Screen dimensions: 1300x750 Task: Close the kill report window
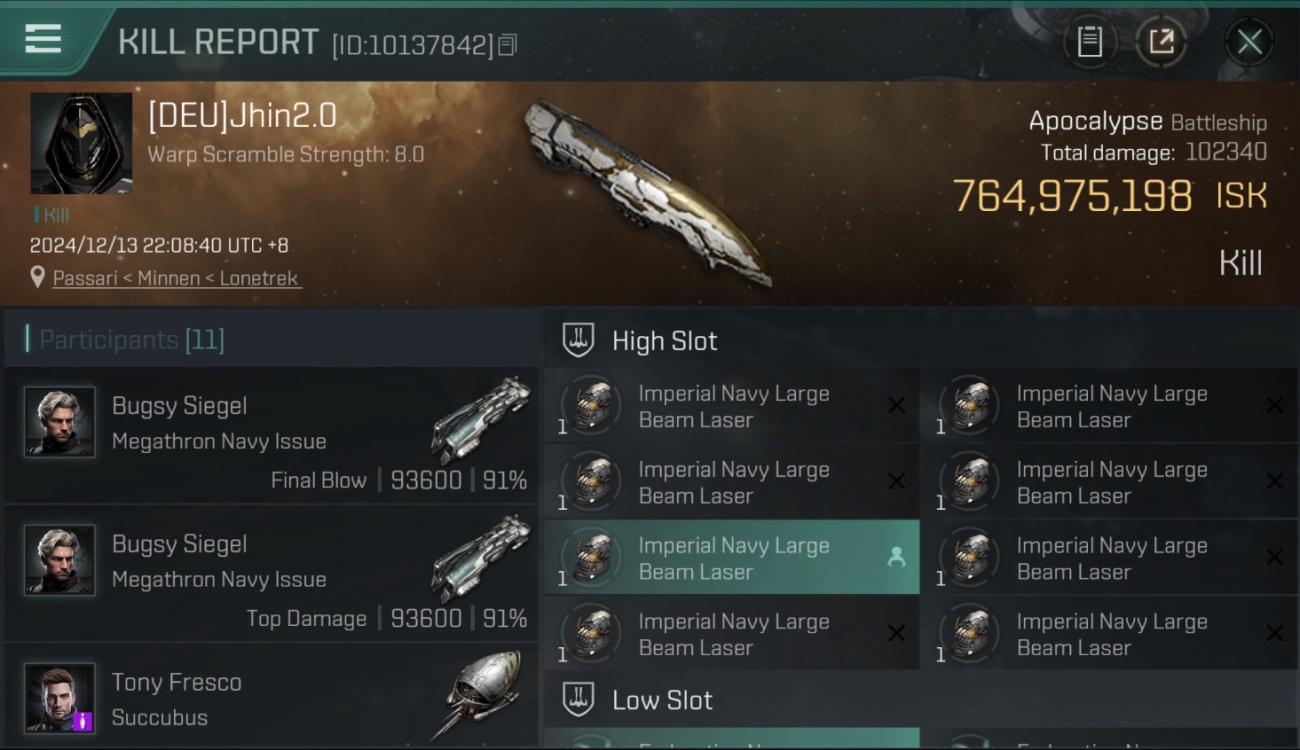[x=1249, y=42]
